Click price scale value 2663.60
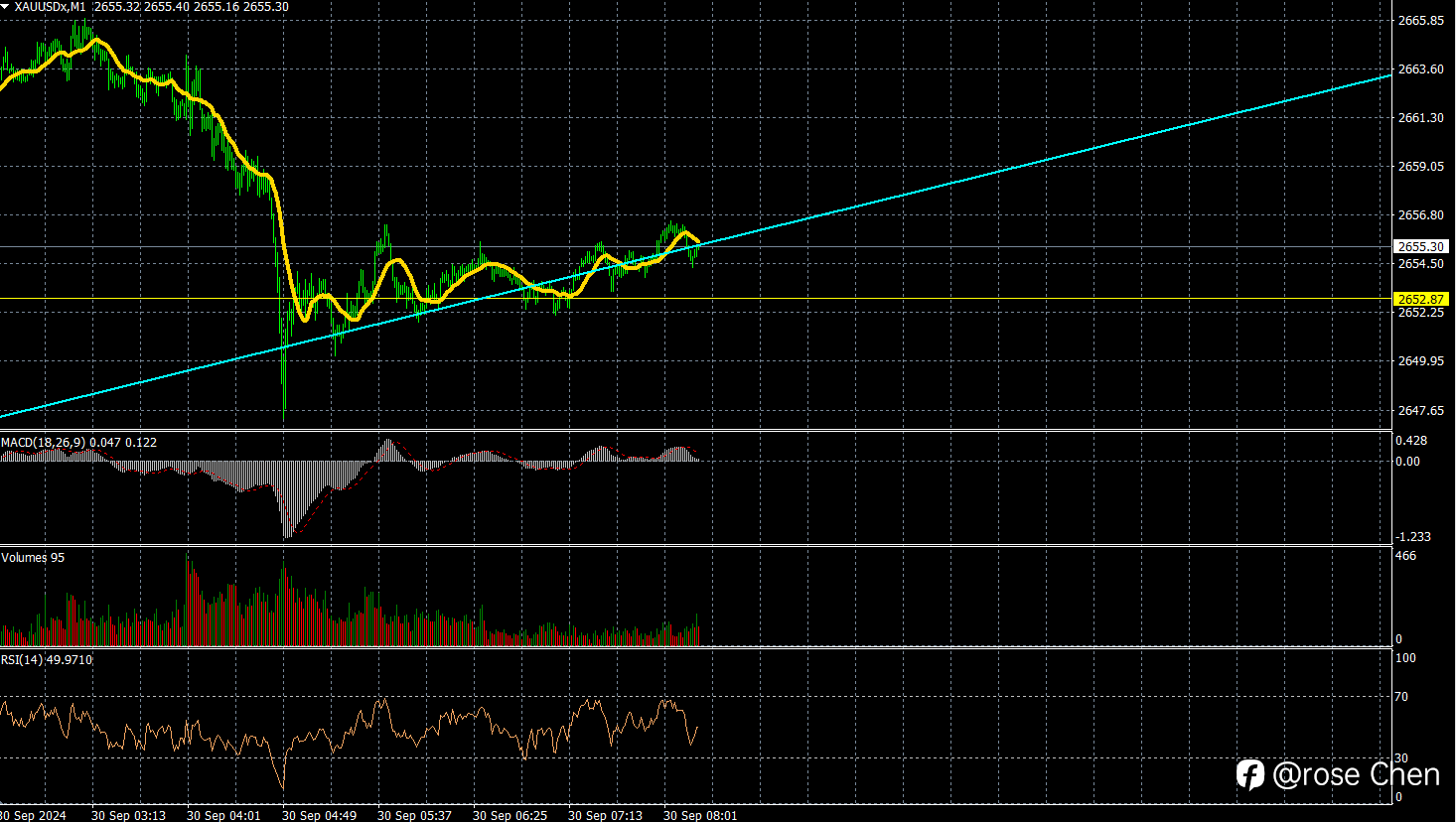This screenshot has width=1456, height=822. coord(1420,69)
